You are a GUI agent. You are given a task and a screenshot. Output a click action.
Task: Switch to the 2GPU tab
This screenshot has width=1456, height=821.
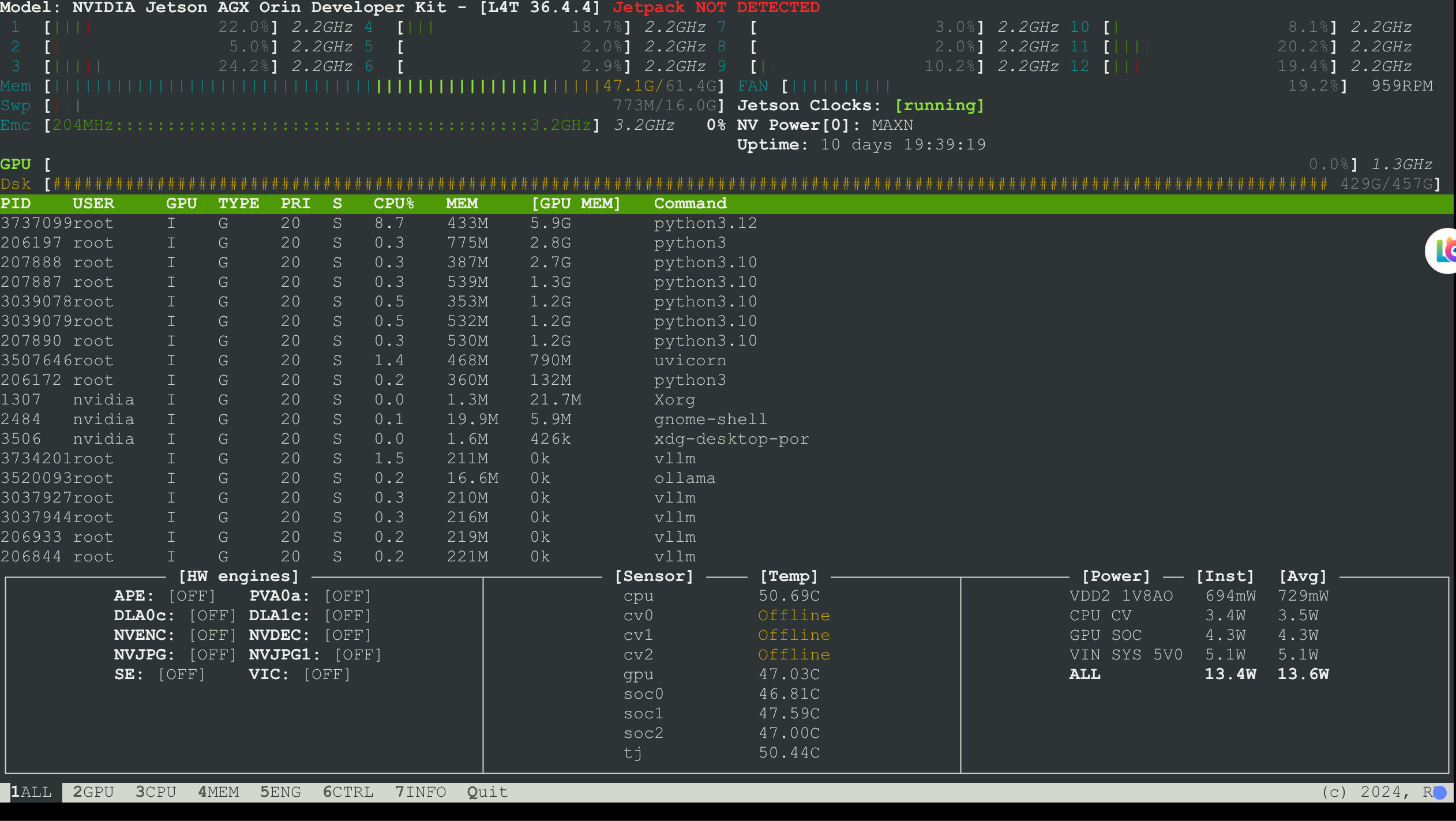[x=93, y=792]
